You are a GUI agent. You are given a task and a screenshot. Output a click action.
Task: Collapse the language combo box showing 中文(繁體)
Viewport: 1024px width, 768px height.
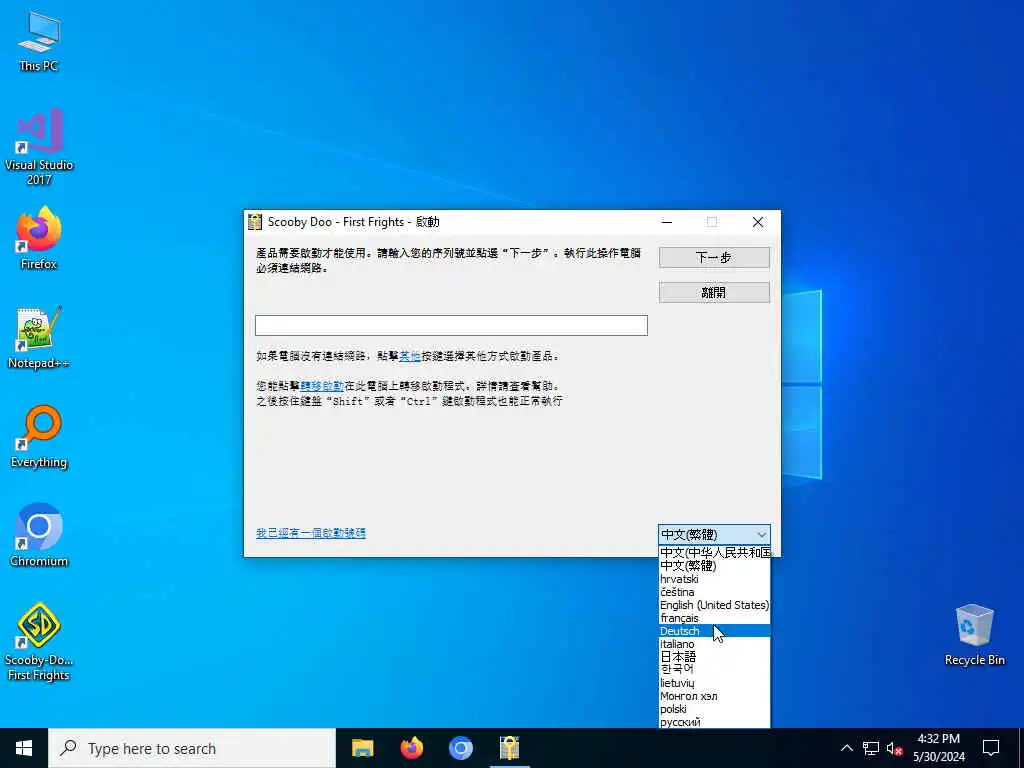[x=714, y=535]
